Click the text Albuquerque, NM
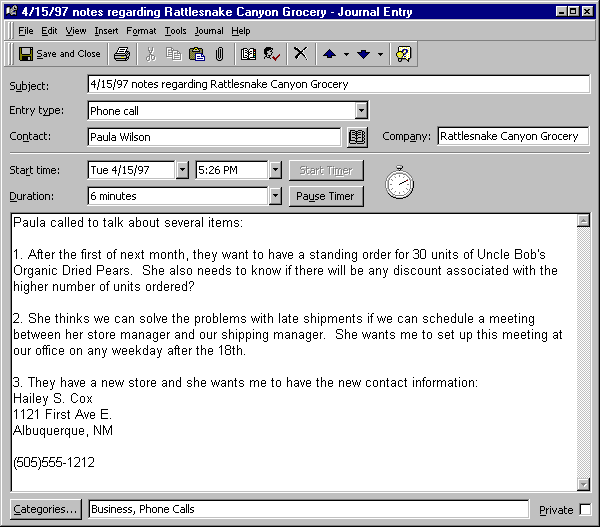 point(63,431)
